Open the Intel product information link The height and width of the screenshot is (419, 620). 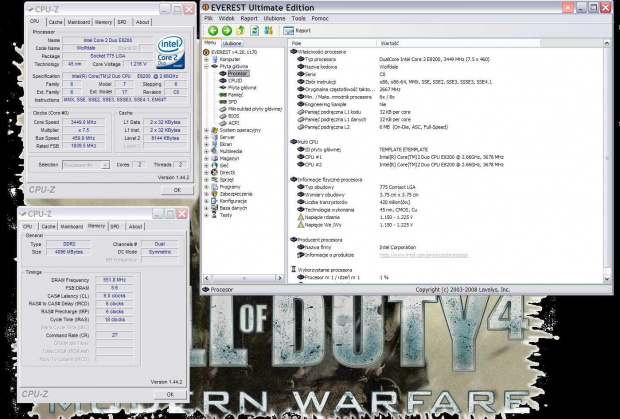(423, 255)
